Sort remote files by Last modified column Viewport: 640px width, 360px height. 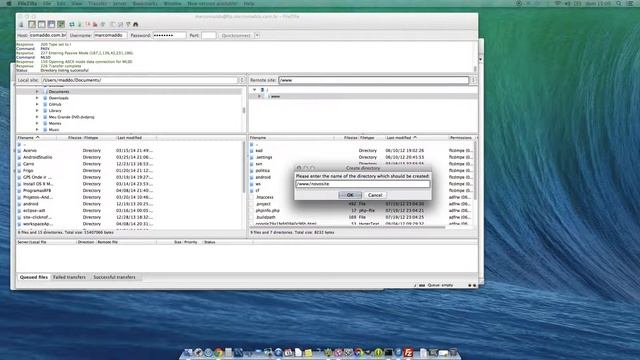[416, 138]
